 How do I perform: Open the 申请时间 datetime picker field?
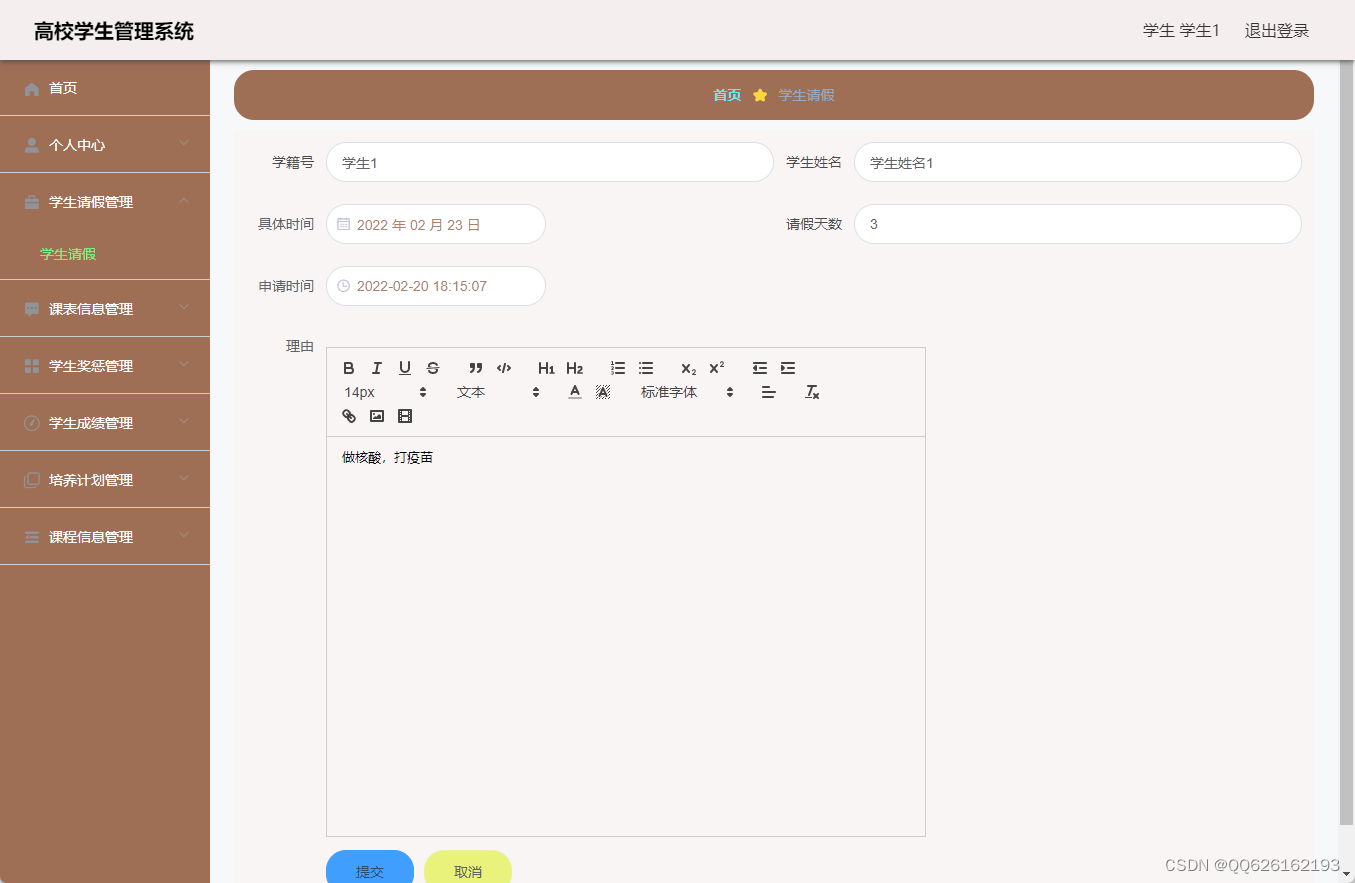[436, 286]
